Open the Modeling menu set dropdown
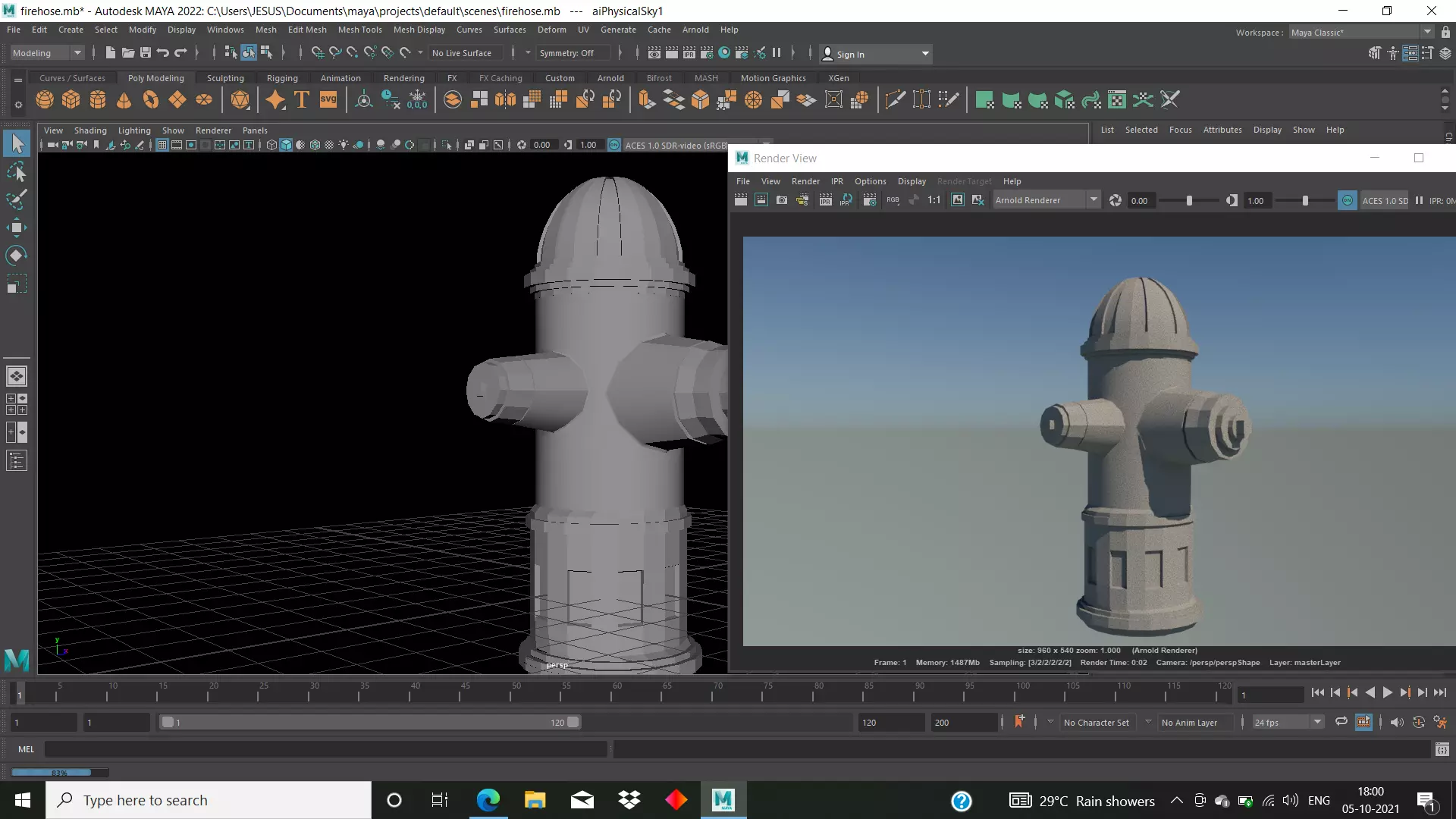 pyautogui.click(x=47, y=53)
